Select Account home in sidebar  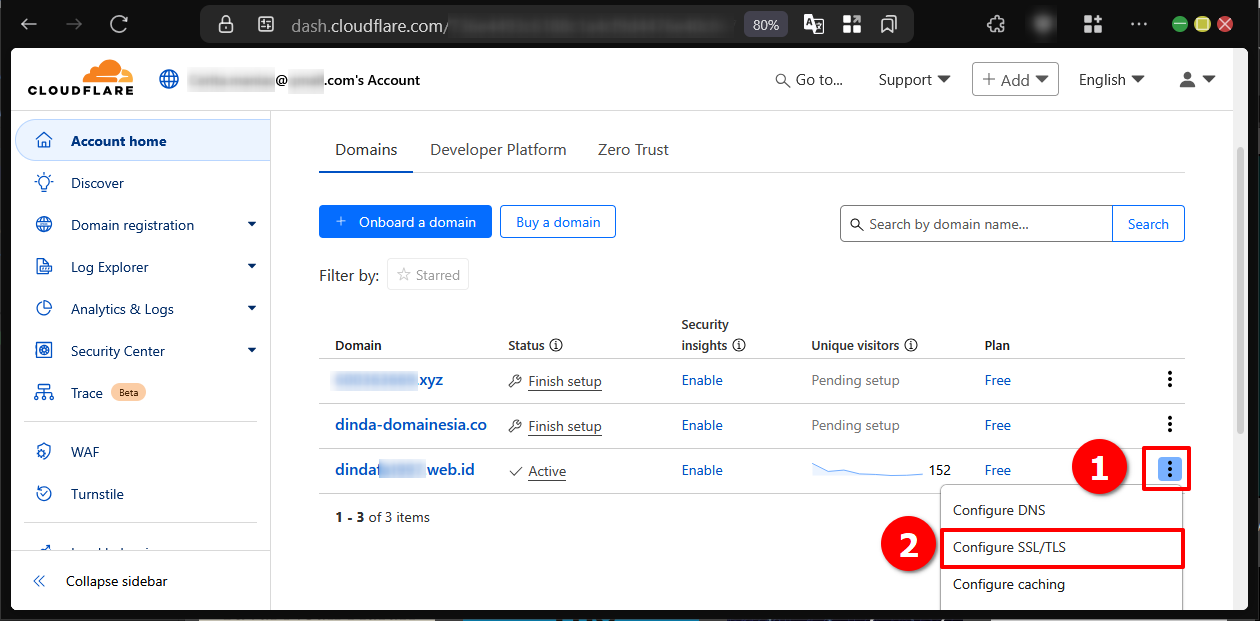click(x=142, y=141)
